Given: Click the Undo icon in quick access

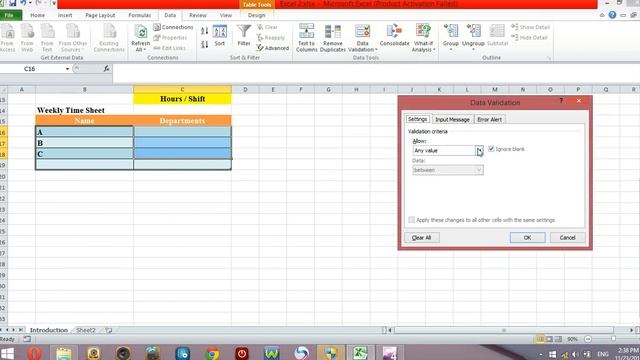Looking at the screenshot, I should click(x=24, y=3).
